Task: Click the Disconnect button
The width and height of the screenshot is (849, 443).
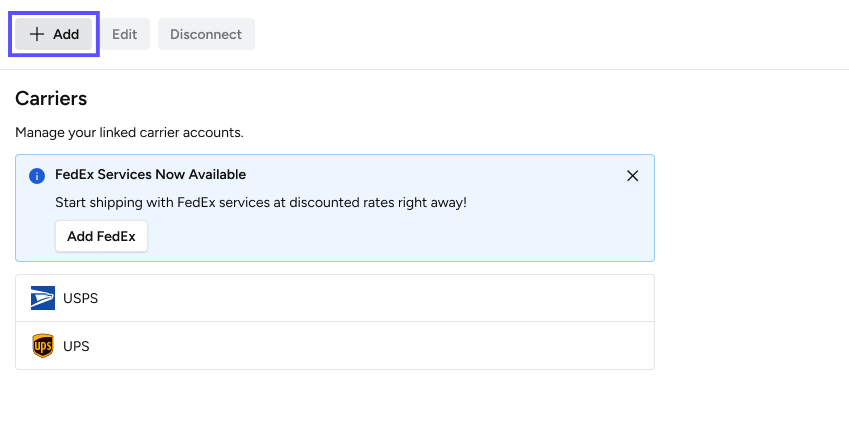Action: pos(206,34)
